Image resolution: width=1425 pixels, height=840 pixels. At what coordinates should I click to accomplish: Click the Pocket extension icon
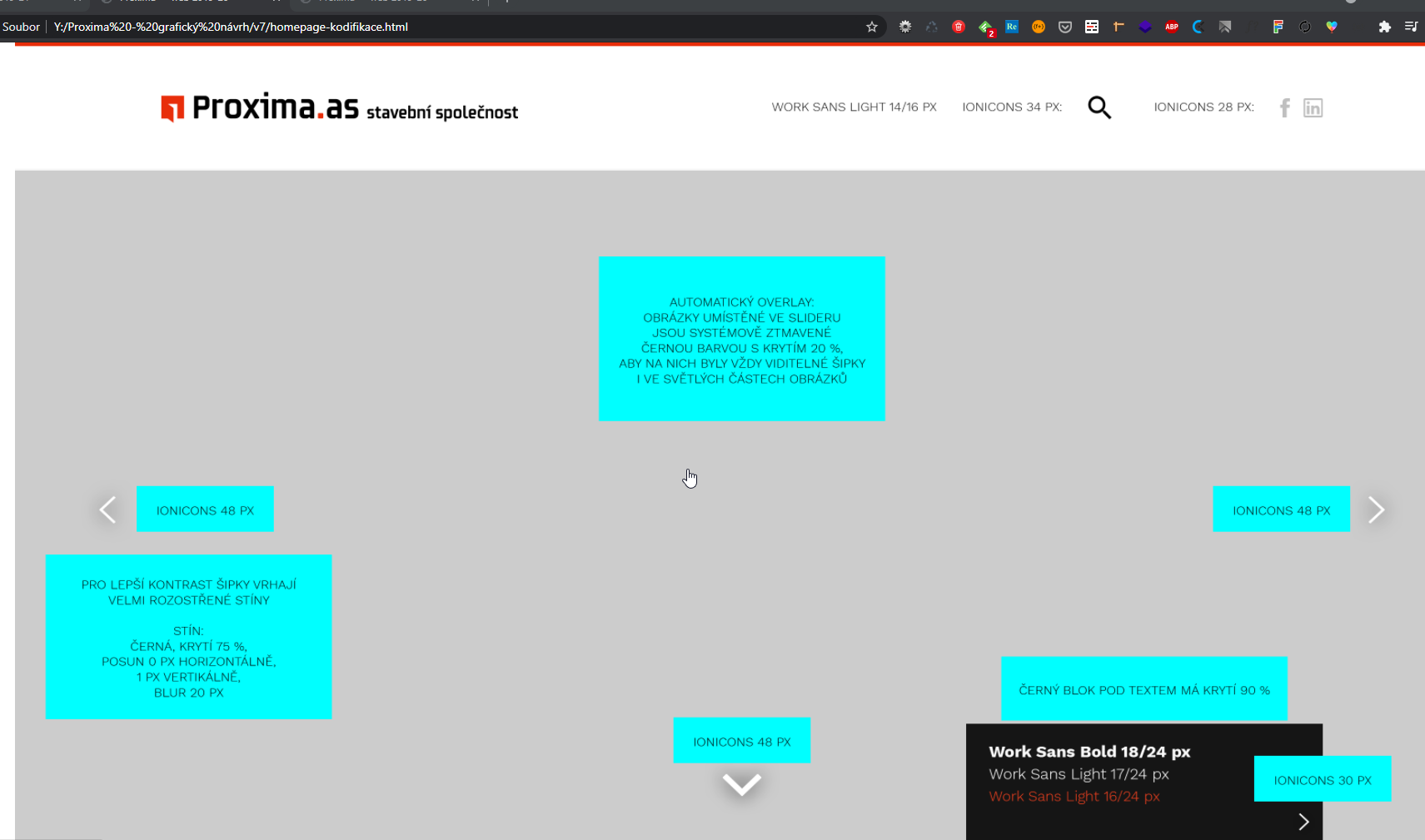[x=1065, y=27]
